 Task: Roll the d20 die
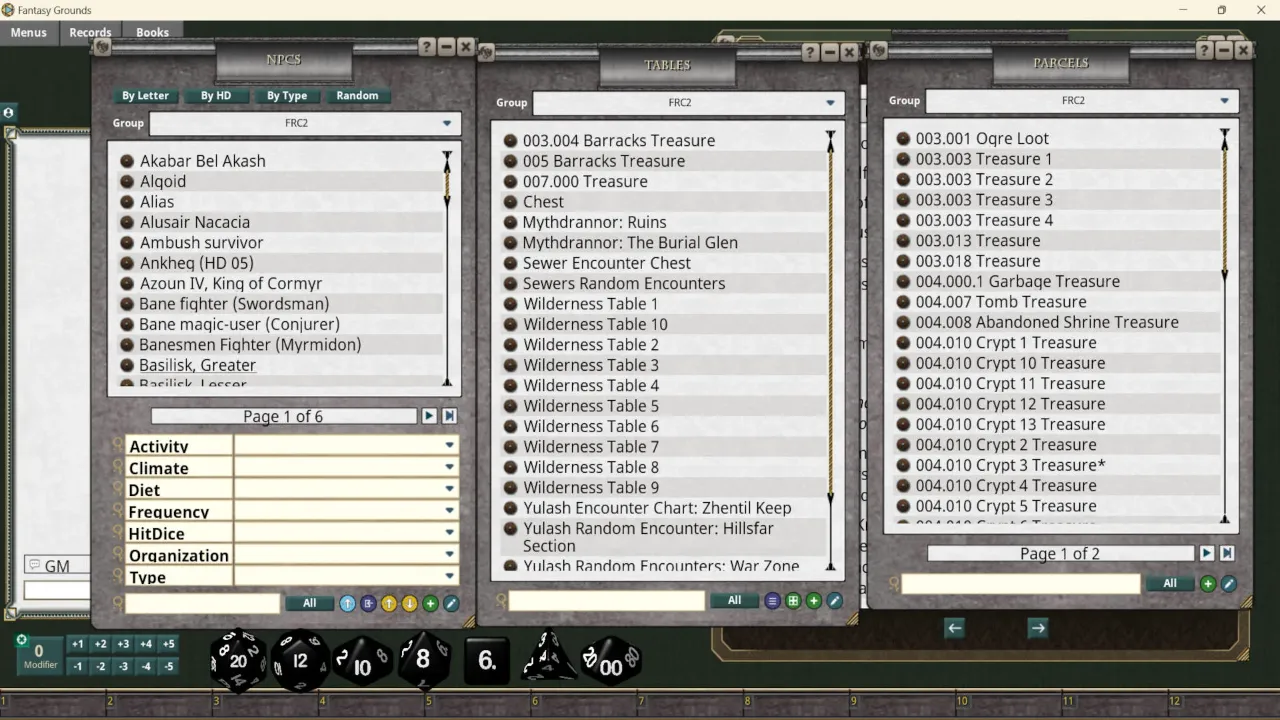tap(238, 660)
